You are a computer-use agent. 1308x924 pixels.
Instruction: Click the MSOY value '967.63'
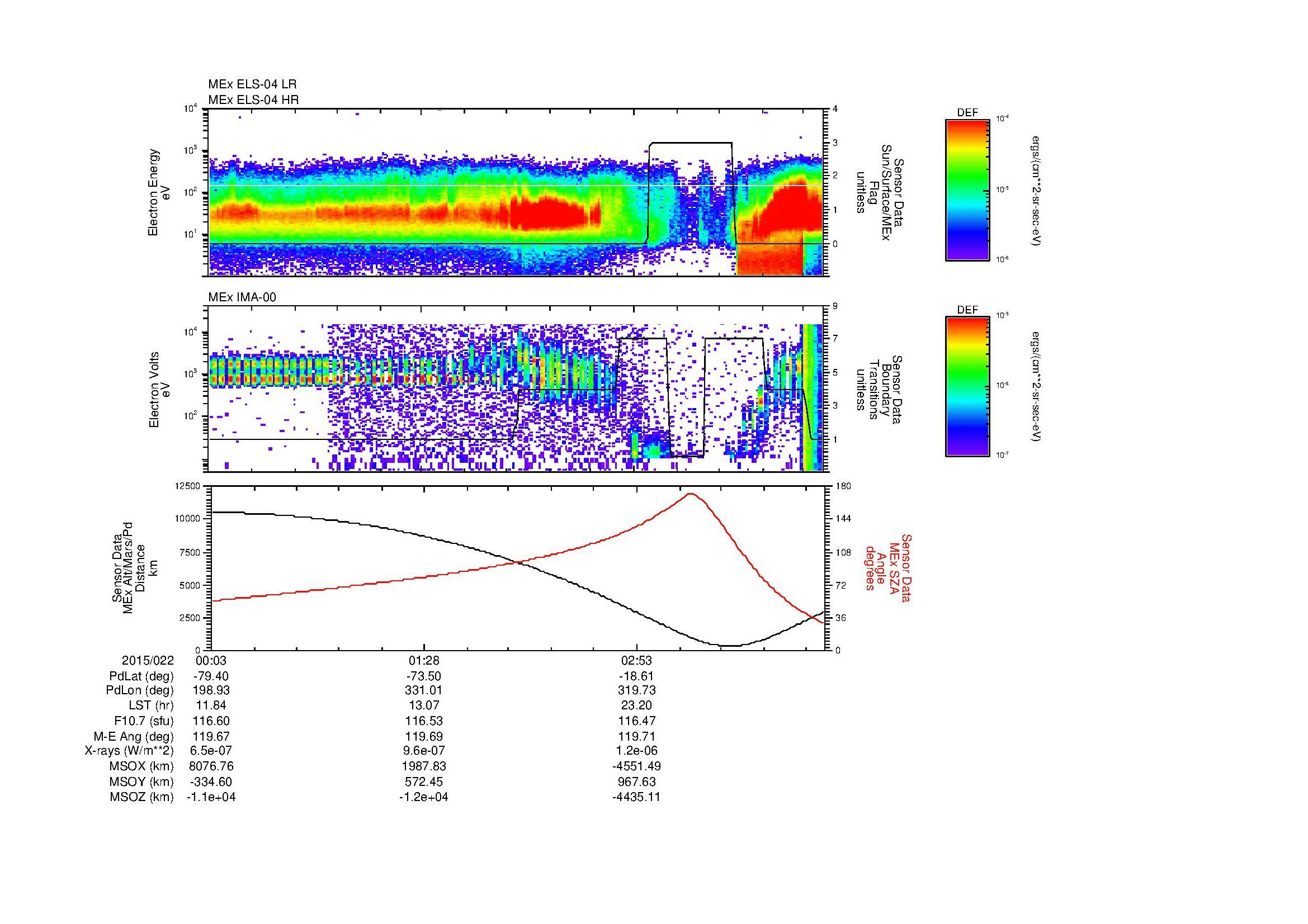click(x=636, y=782)
